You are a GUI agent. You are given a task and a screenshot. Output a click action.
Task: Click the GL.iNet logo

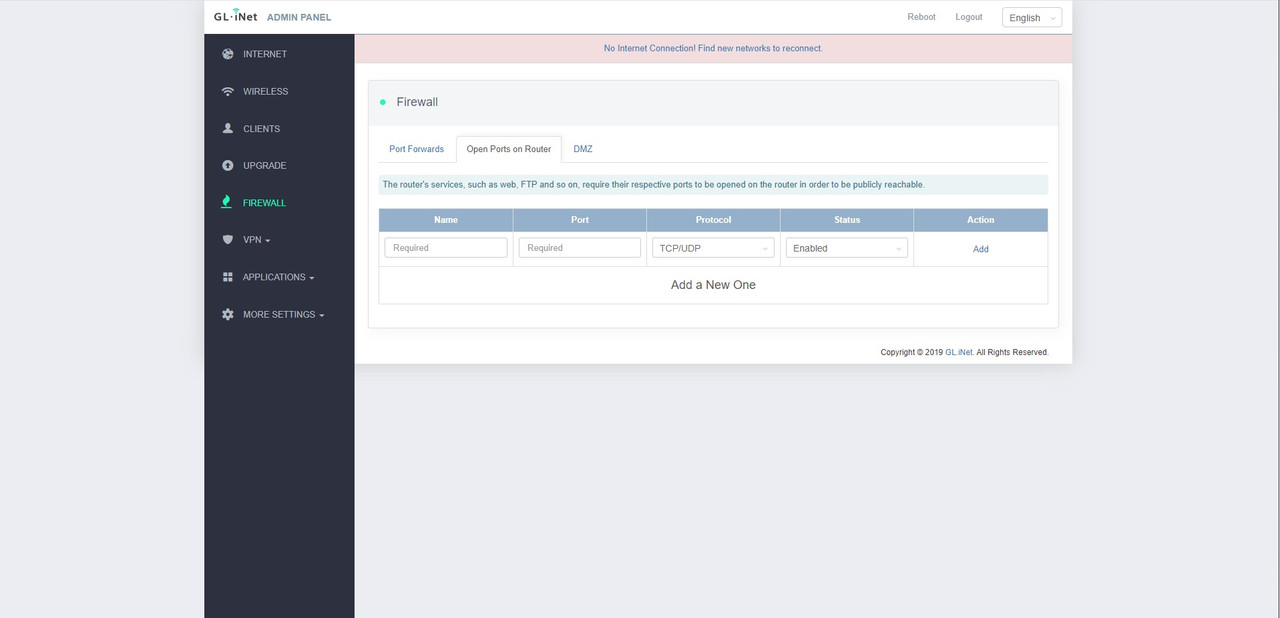[236, 16]
